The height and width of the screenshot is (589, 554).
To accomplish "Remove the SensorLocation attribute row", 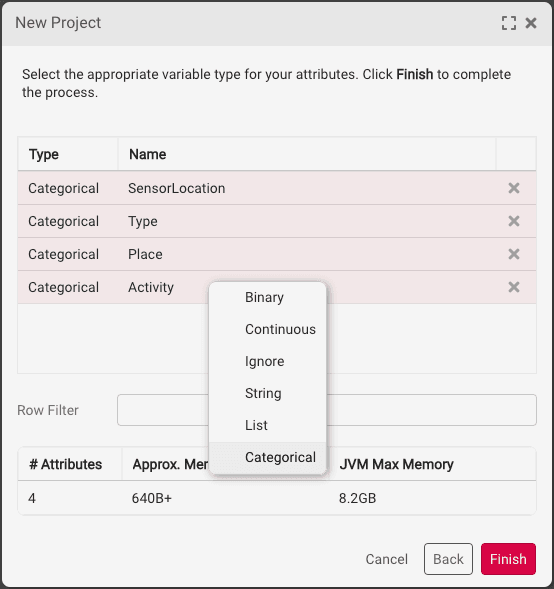I will [513, 188].
